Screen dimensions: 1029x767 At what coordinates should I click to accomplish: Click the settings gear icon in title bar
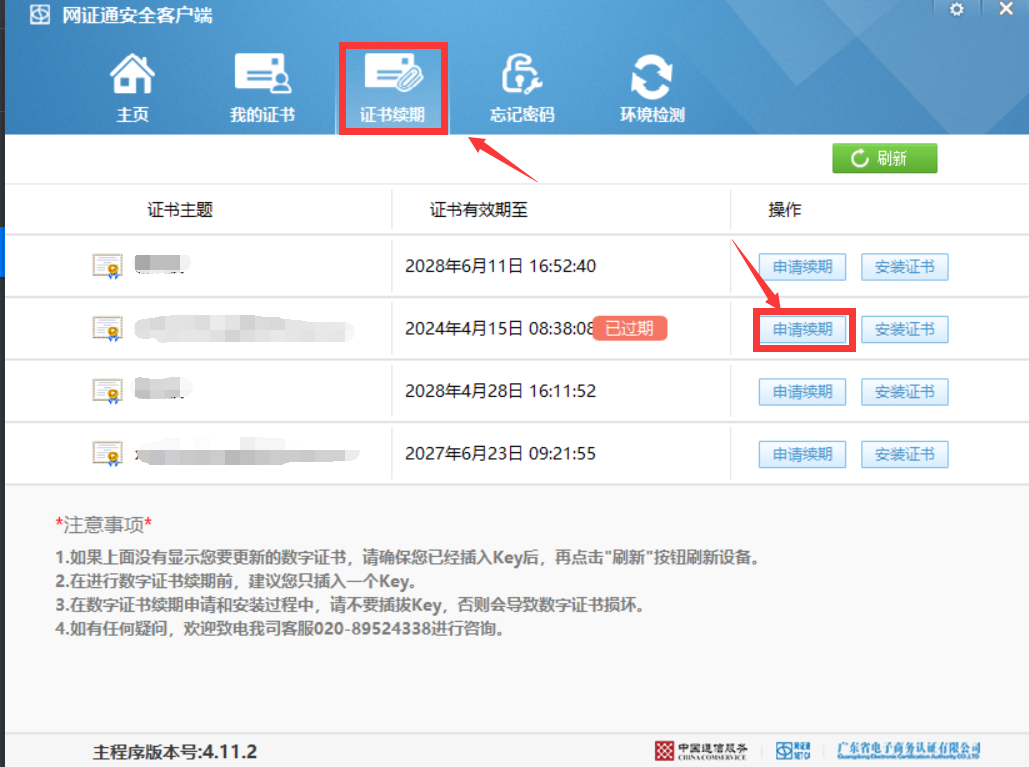point(957,10)
